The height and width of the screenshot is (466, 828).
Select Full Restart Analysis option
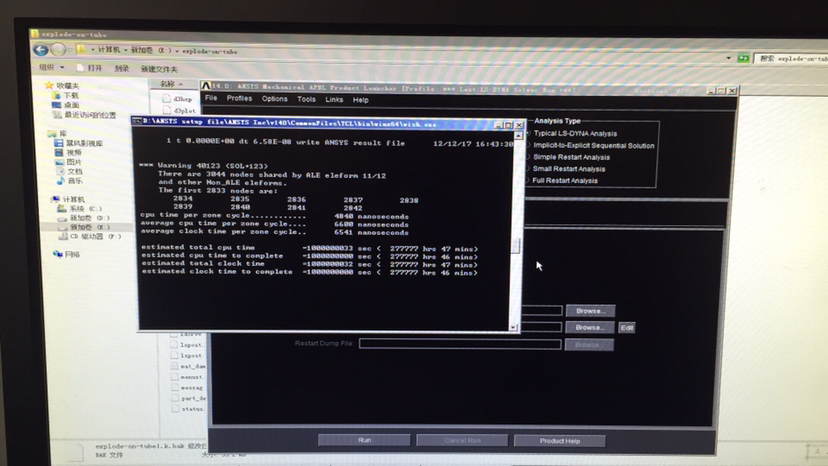(564, 180)
